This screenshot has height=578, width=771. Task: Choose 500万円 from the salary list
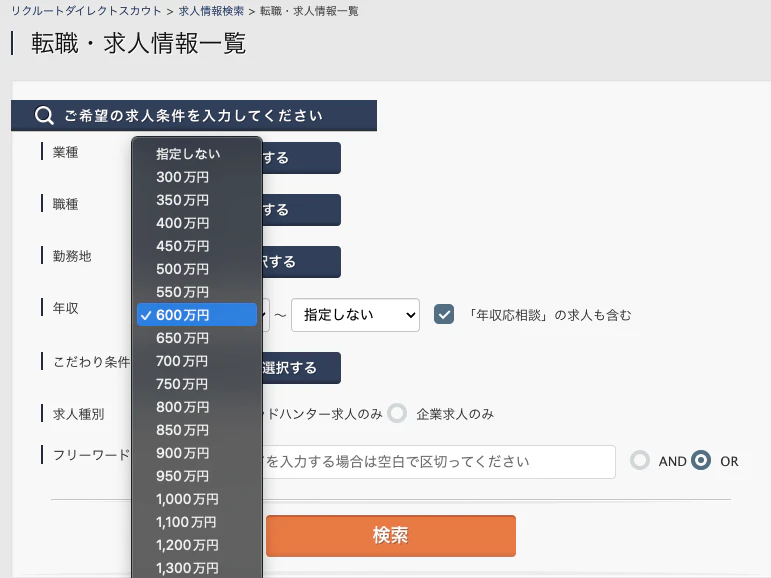pyautogui.click(x=197, y=269)
